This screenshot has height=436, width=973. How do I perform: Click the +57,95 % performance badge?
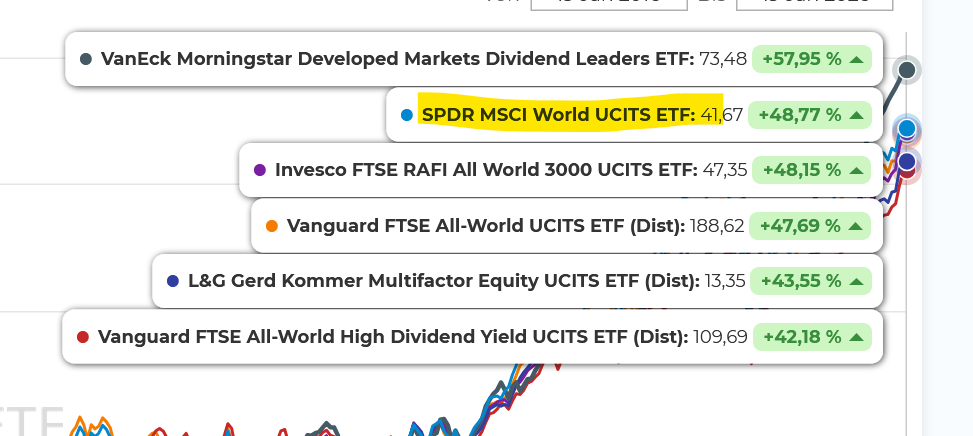(x=811, y=60)
